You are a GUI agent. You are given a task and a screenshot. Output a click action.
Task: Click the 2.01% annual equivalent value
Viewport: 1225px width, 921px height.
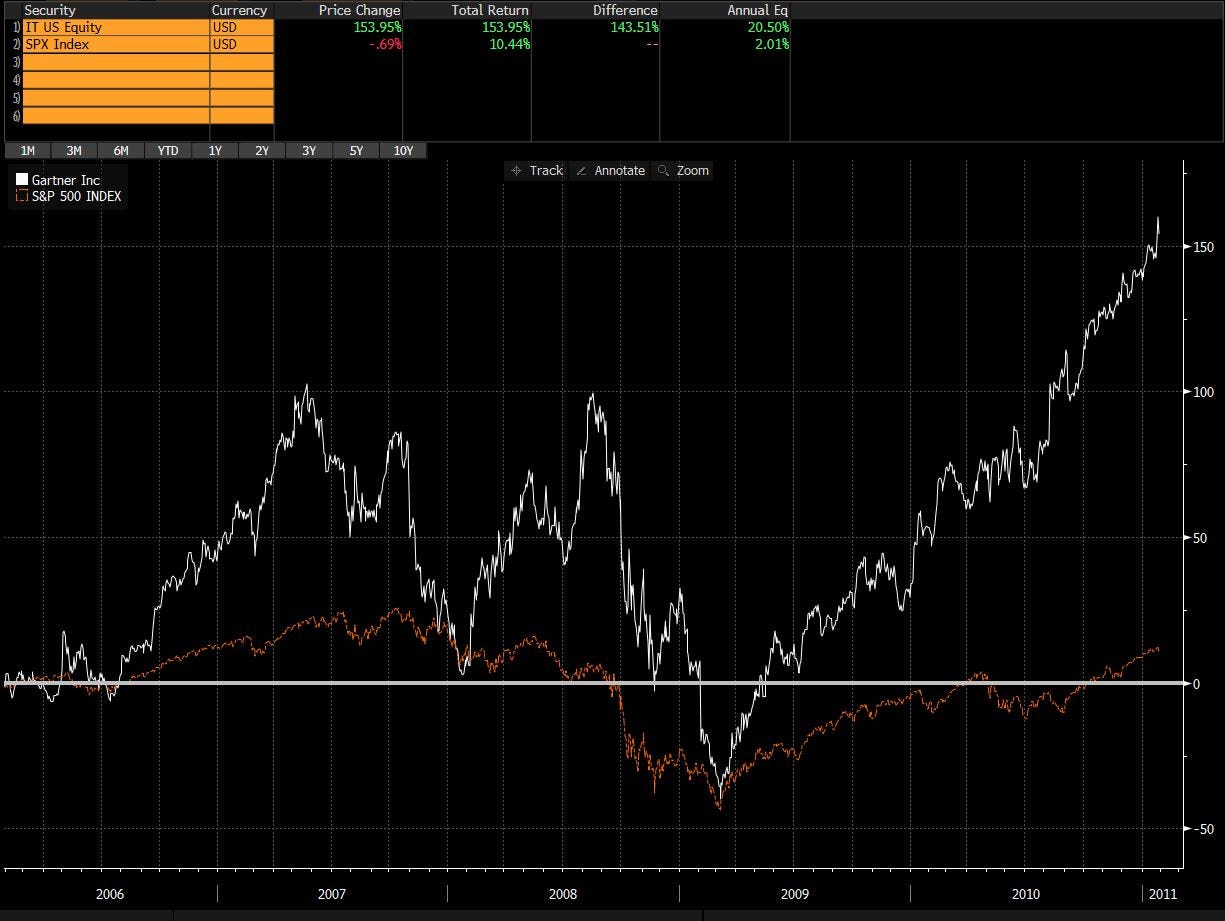(x=771, y=45)
